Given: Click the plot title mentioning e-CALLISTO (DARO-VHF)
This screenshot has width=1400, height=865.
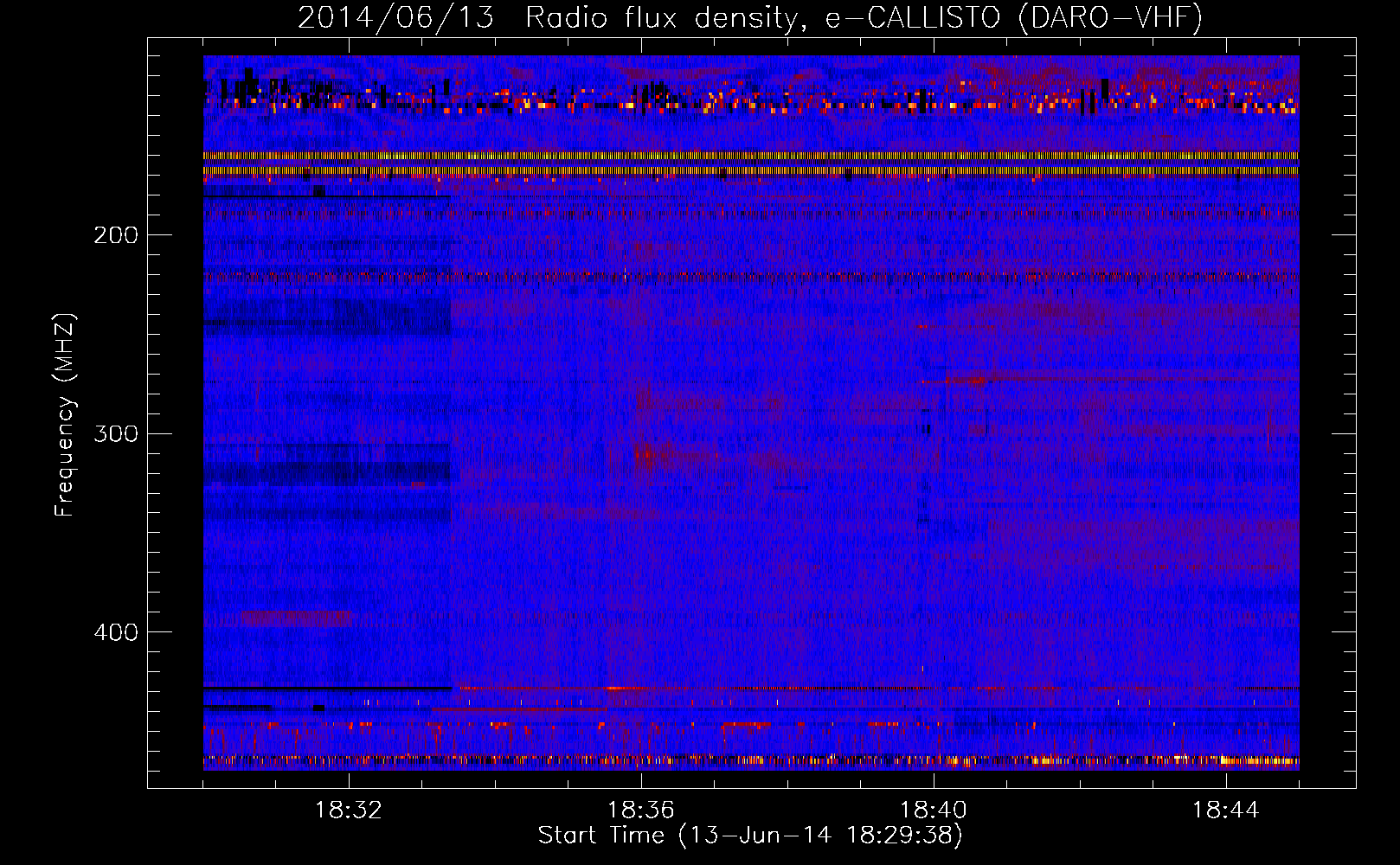Looking at the screenshot, I should point(750,17).
